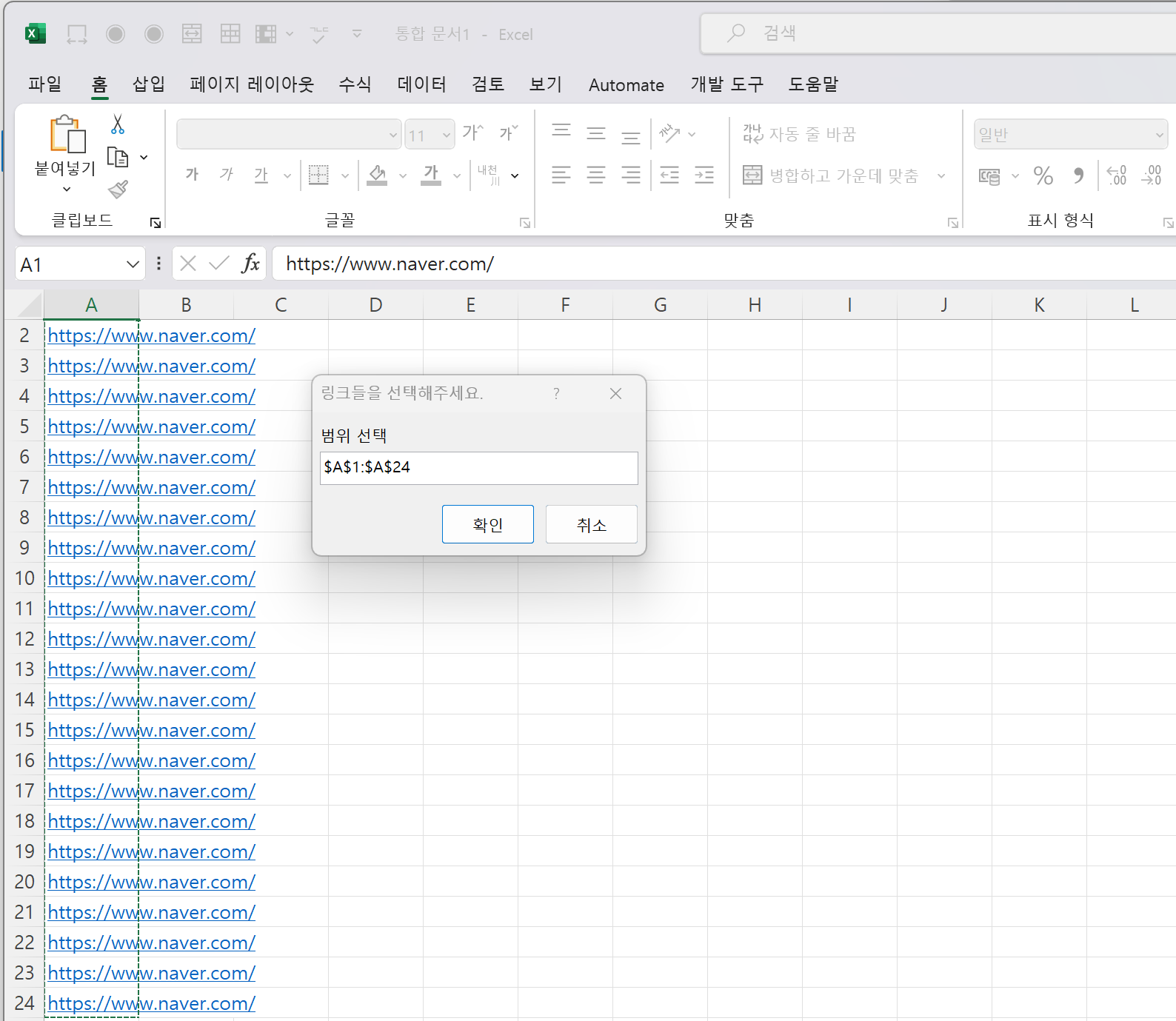This screenshot has height=1021, width=1176.
Task: Expand the font color dropdown arrow
Action: click(x=457, y=176)
